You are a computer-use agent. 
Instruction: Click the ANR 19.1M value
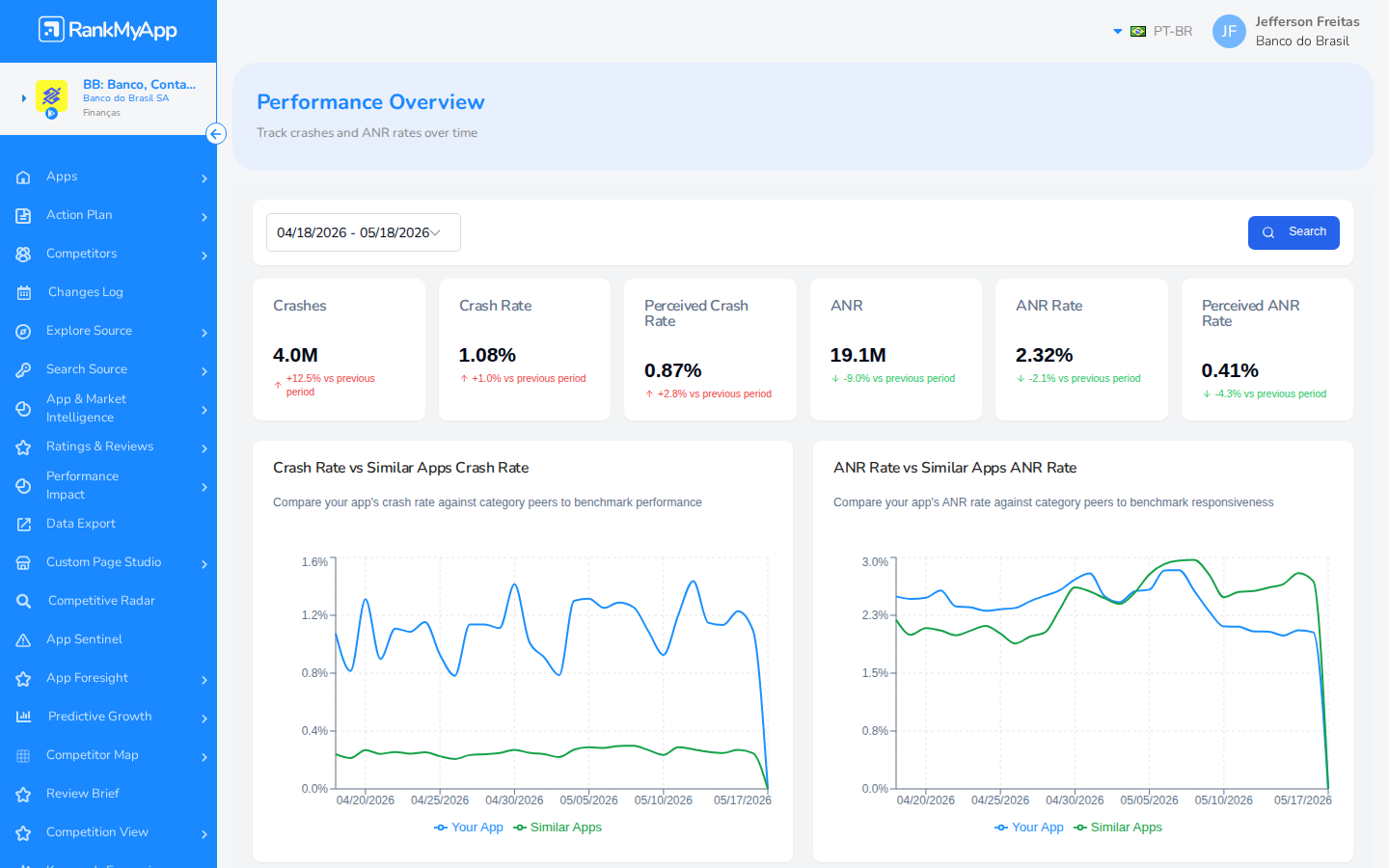pyautogui.click(x=858, y=356)
